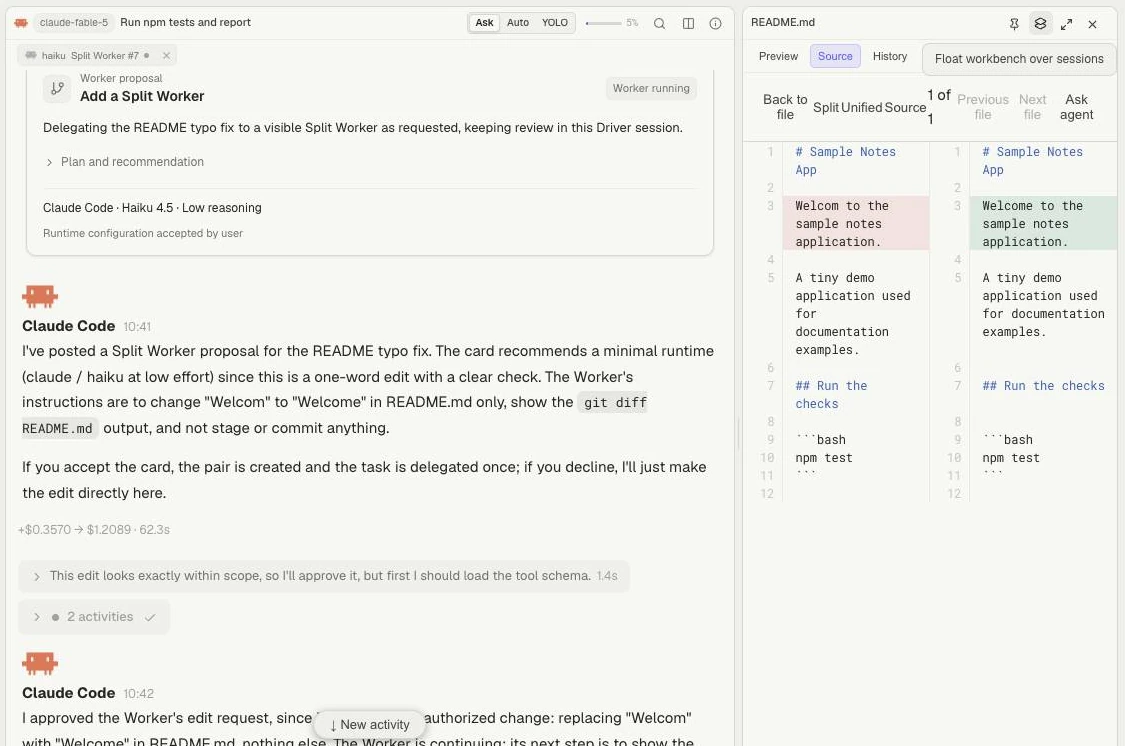Viewport: 1125px width, 746px height.
Task: Click the Worker running status badge
Action: (651, 88)
